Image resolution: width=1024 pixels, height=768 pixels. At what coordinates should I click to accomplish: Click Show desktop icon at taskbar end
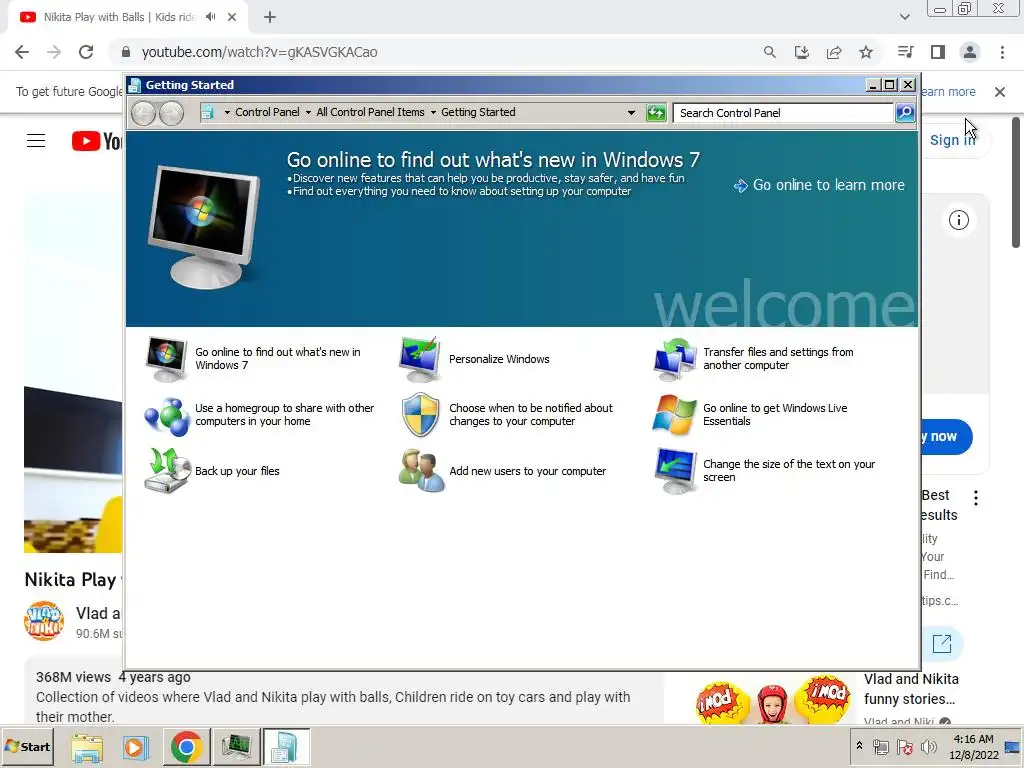tap(1012, 746)
